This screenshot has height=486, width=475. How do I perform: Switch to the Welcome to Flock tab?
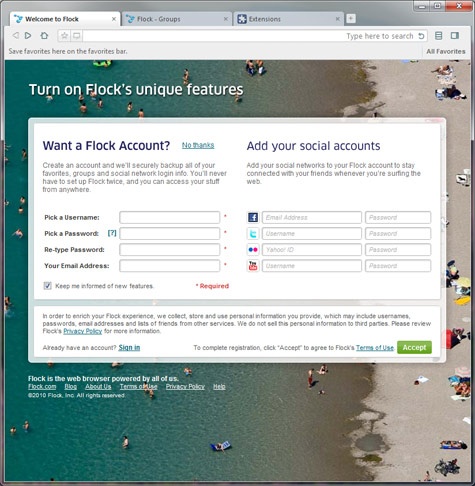[x=65, y=19]
